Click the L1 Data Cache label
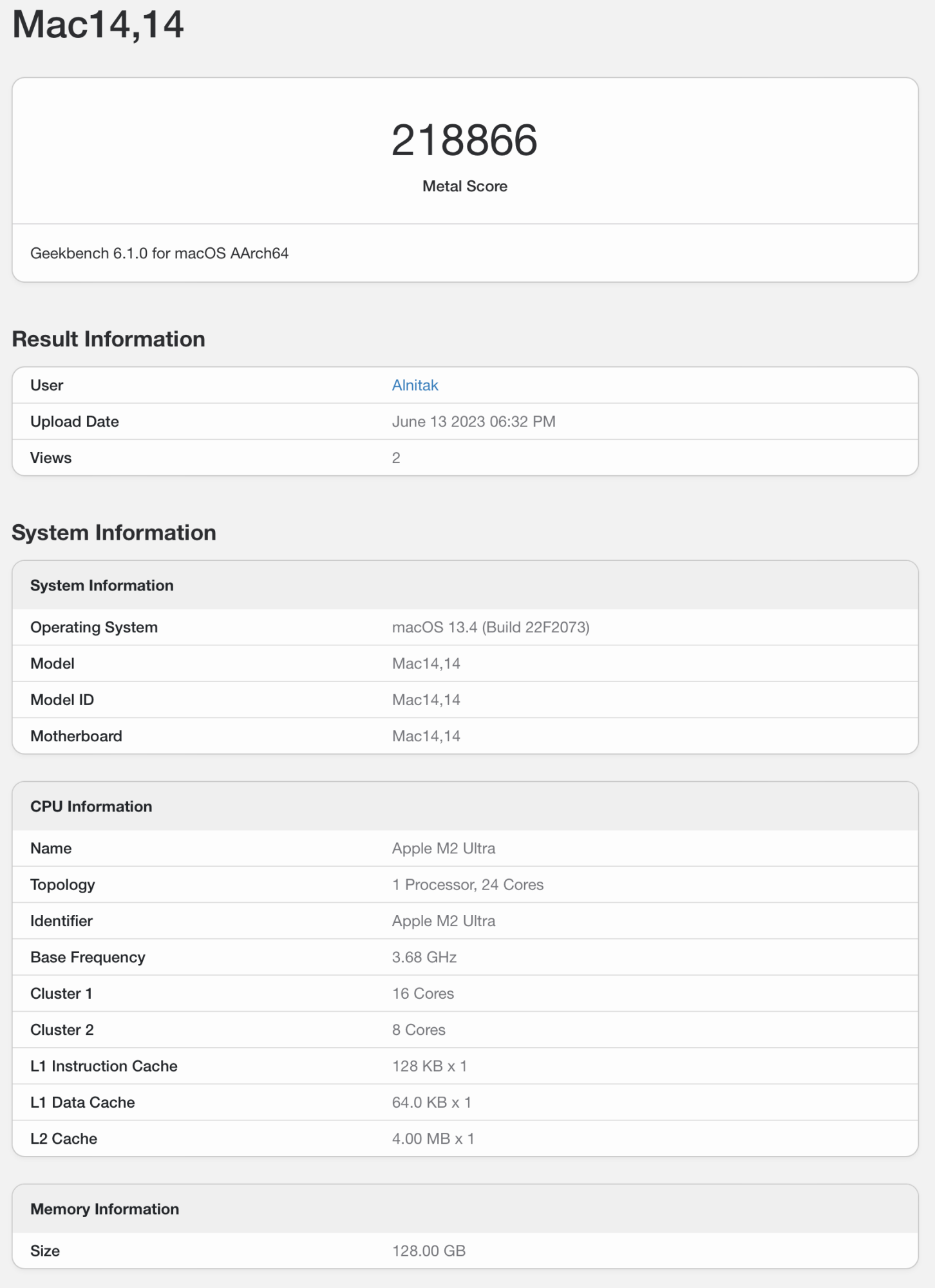935x1288 pixels. coord(82,1102)
